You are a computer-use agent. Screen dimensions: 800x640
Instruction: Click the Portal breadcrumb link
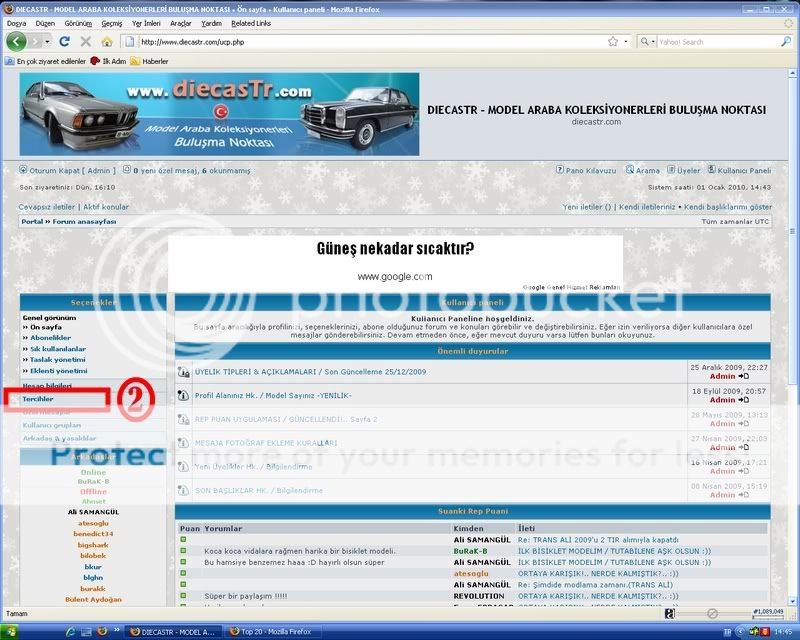click(x=32, y=221)
